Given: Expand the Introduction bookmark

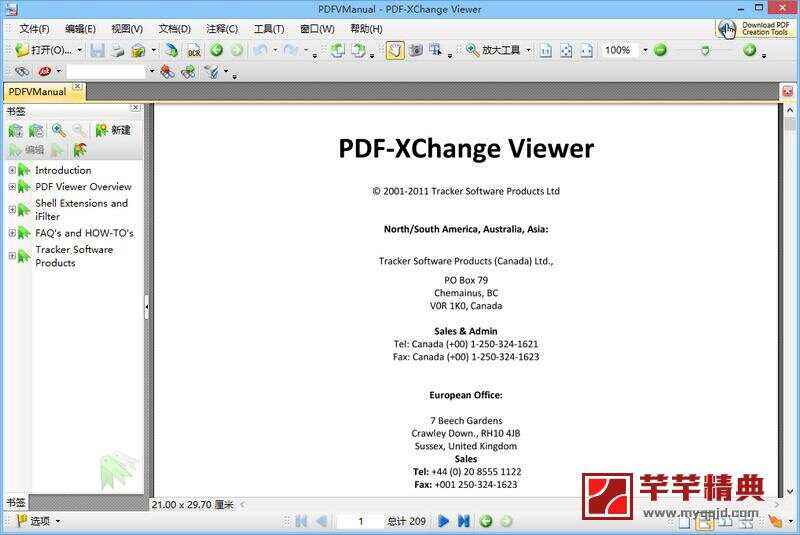Looking at the screenshot, I should click(x=12, y=170).
